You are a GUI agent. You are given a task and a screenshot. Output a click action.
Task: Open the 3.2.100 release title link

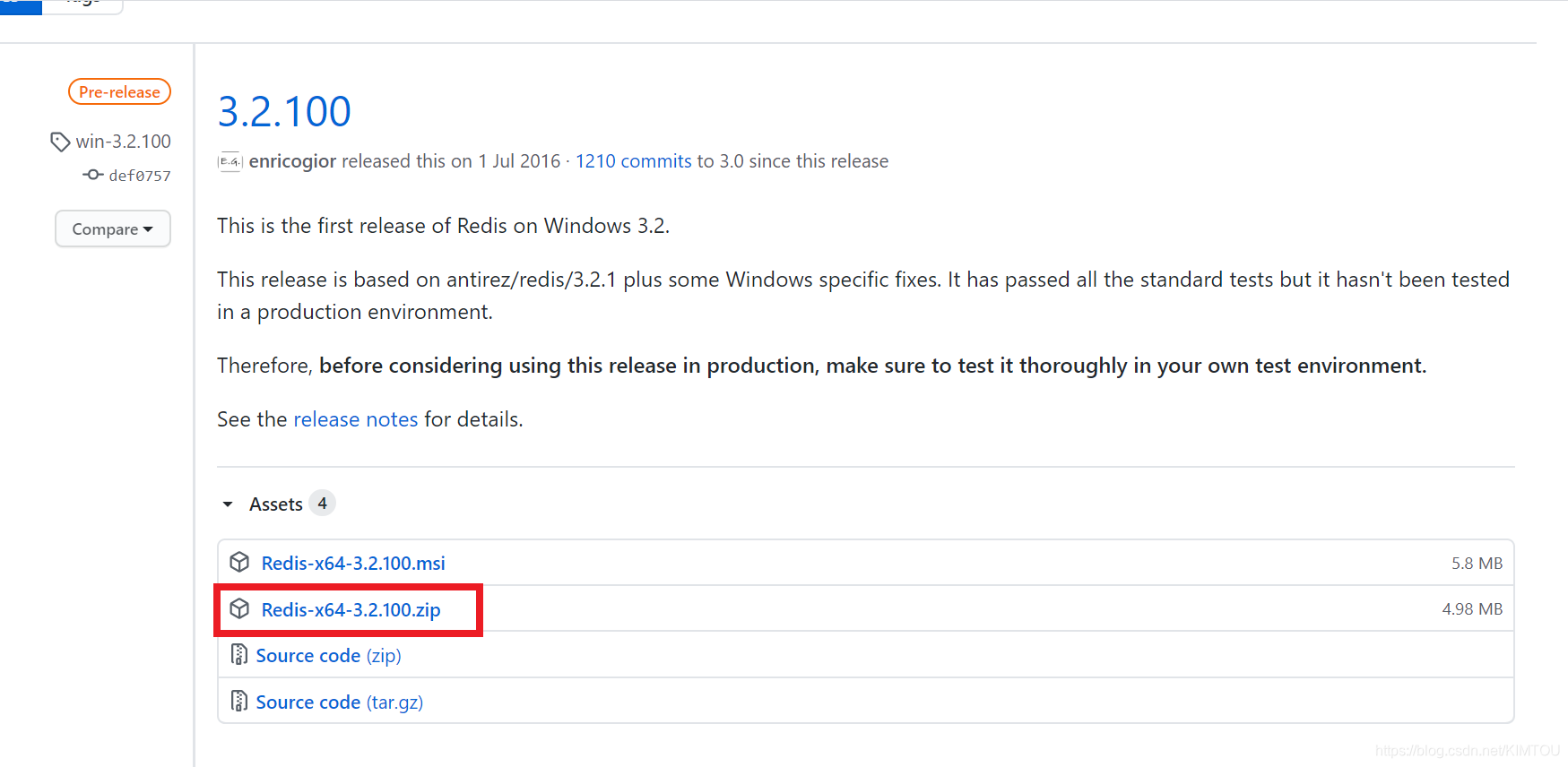[x=284, y=112]
